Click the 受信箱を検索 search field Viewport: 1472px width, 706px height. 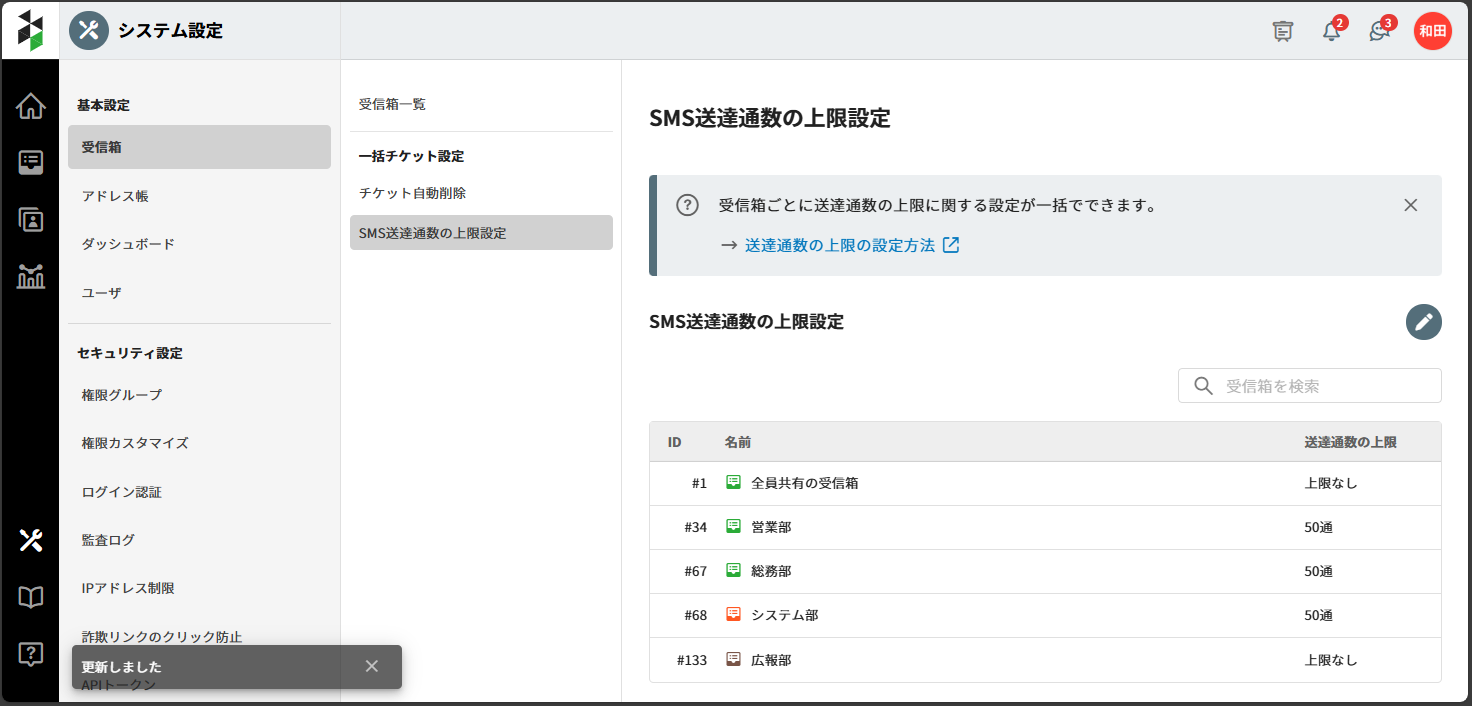pos(1320,386)
